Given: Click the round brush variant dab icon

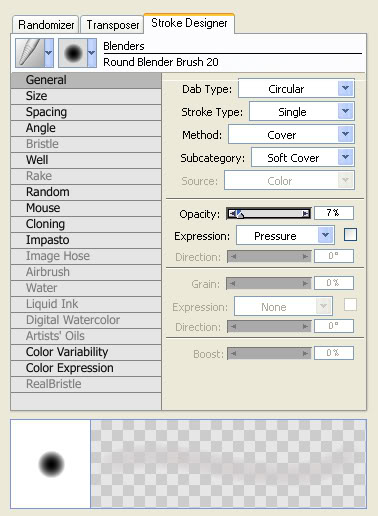Looking at the screenshot, I should pos(73,53).
